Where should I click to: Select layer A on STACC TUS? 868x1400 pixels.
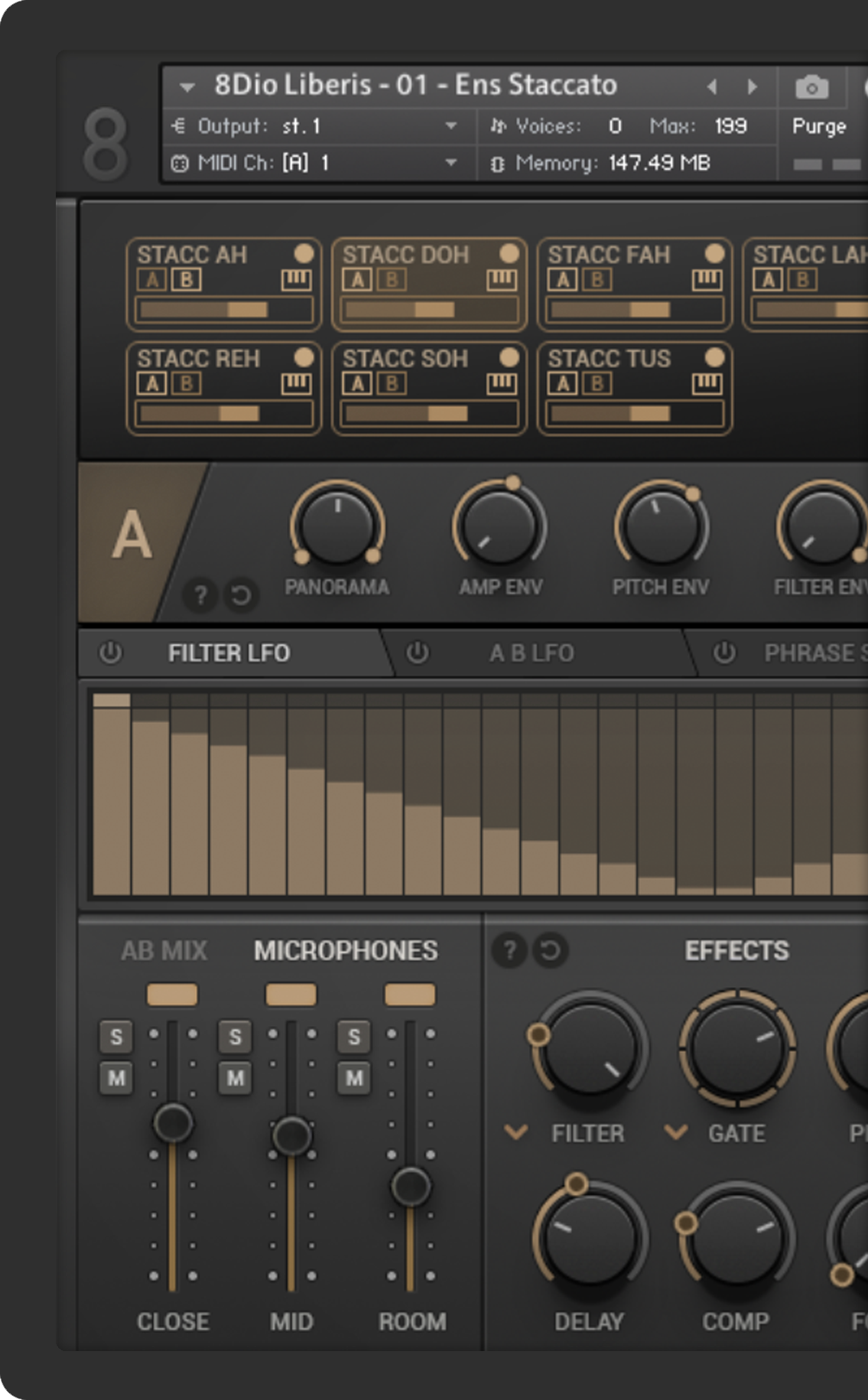(563, 383)
